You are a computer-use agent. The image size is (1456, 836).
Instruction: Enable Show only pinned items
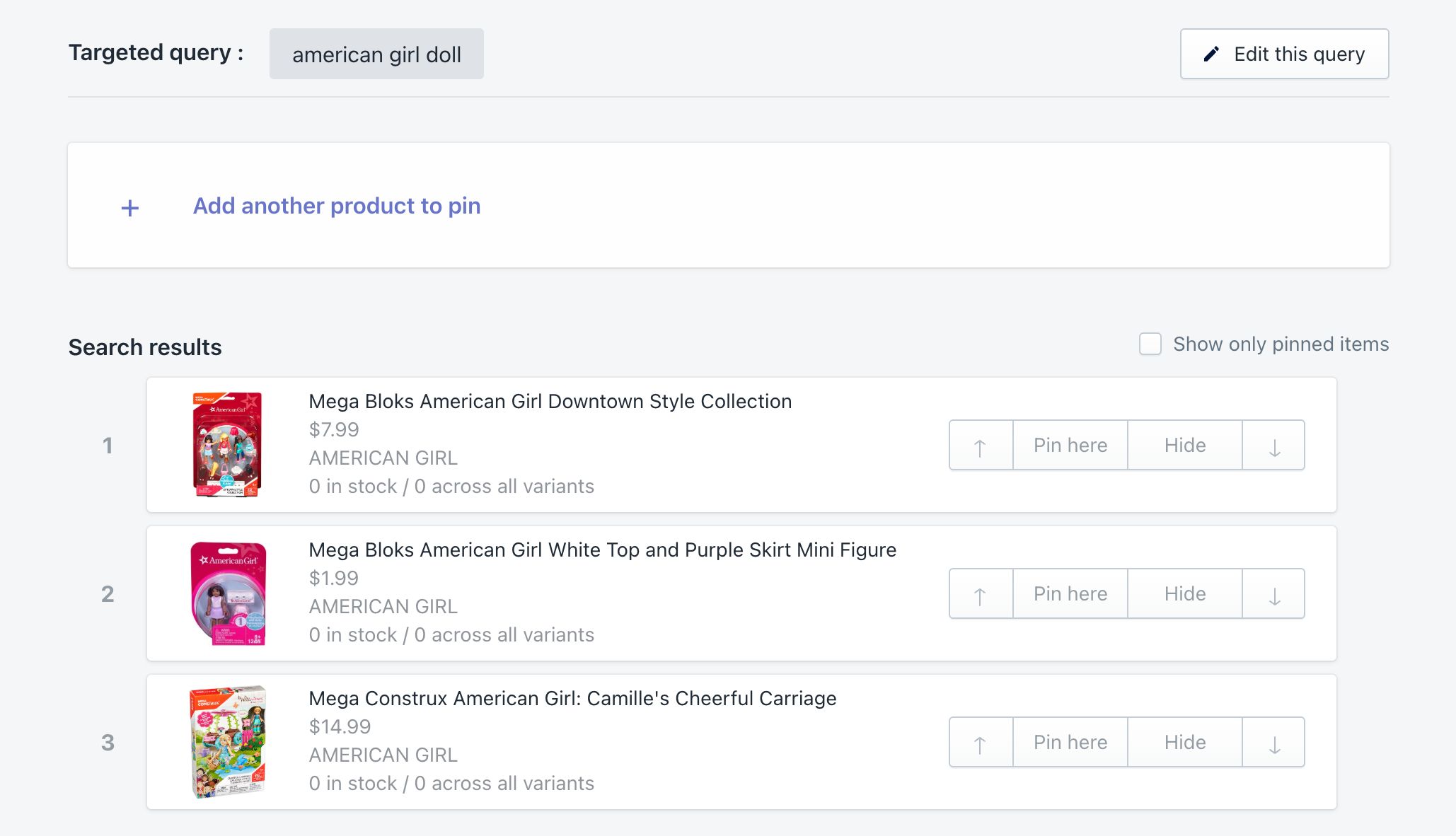pyautogui.click(x=1150, y=344)
